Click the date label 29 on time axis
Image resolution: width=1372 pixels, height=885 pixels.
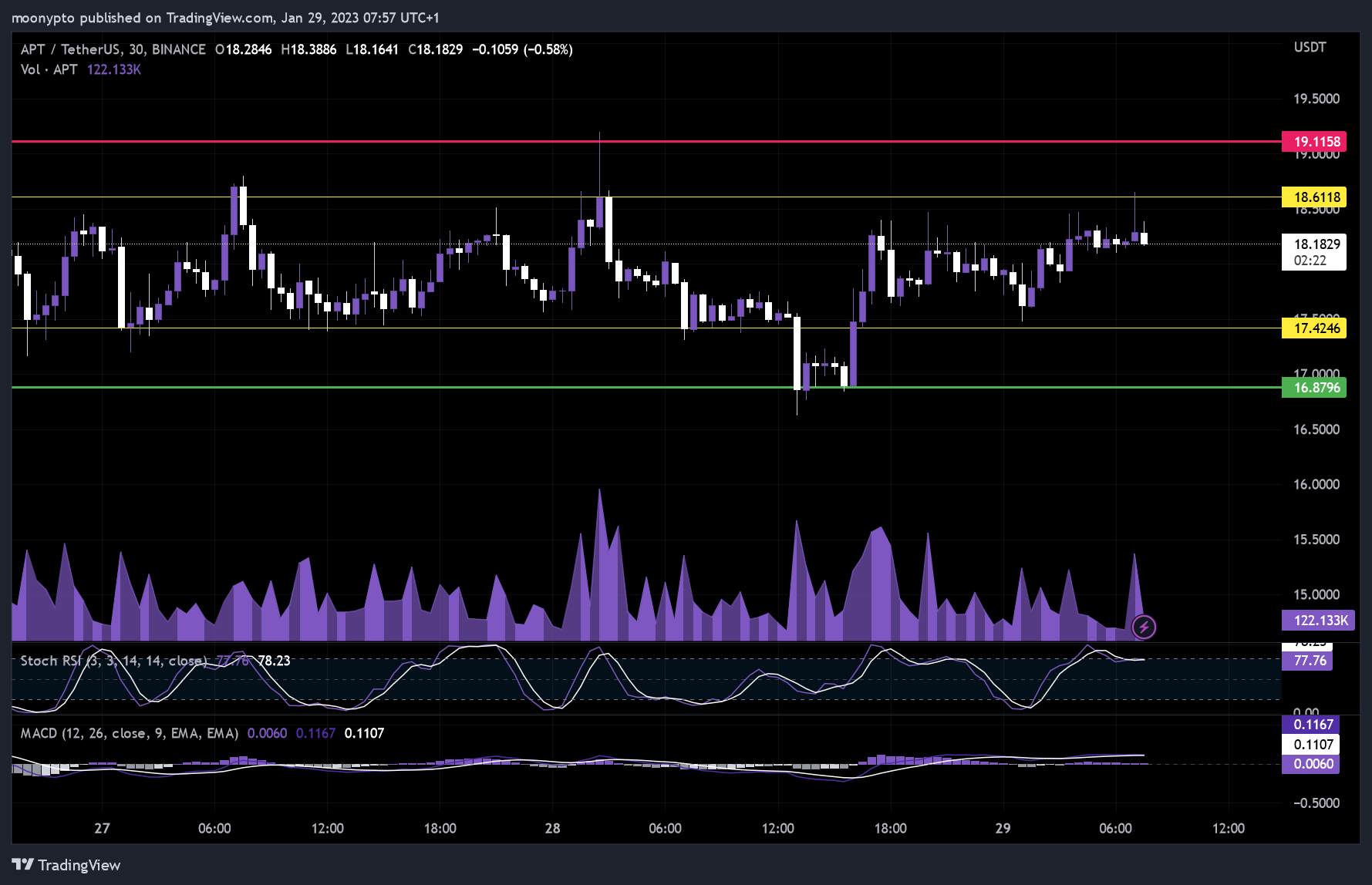click(1003, 829)
